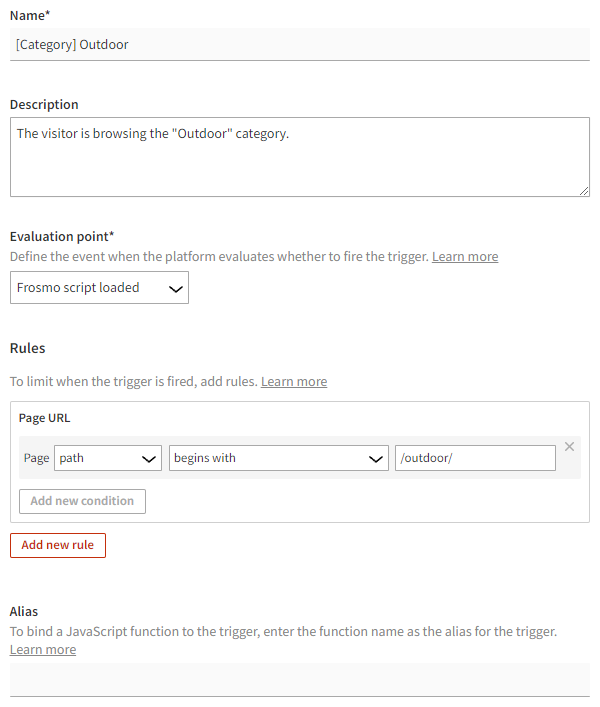Image resolution: width=600 pixels, height=707 pixels.
Task: Open the "begins with" operator dropdown
Action: pos(279,458)
